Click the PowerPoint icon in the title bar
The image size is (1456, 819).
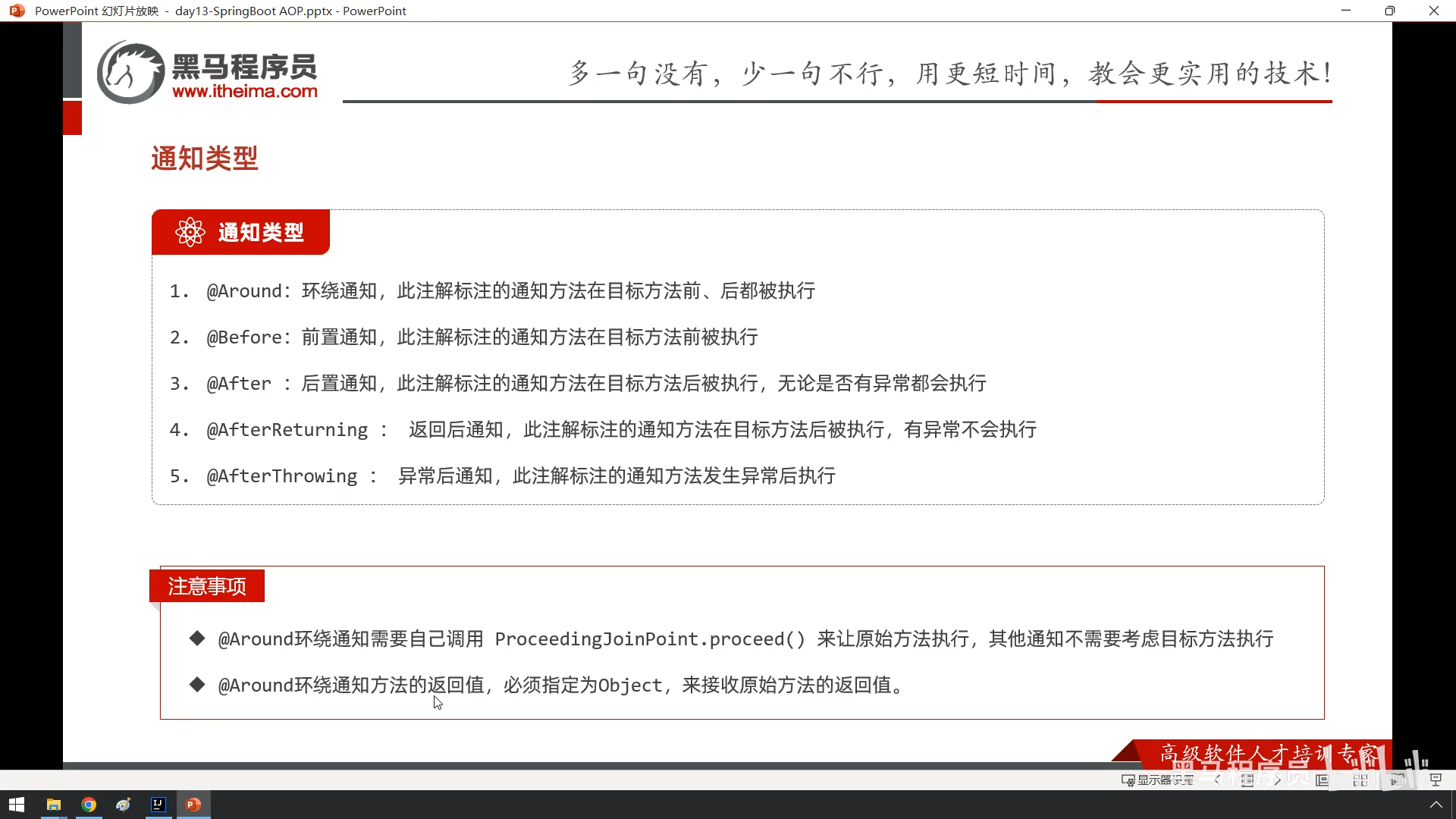[x=17, y=11]
